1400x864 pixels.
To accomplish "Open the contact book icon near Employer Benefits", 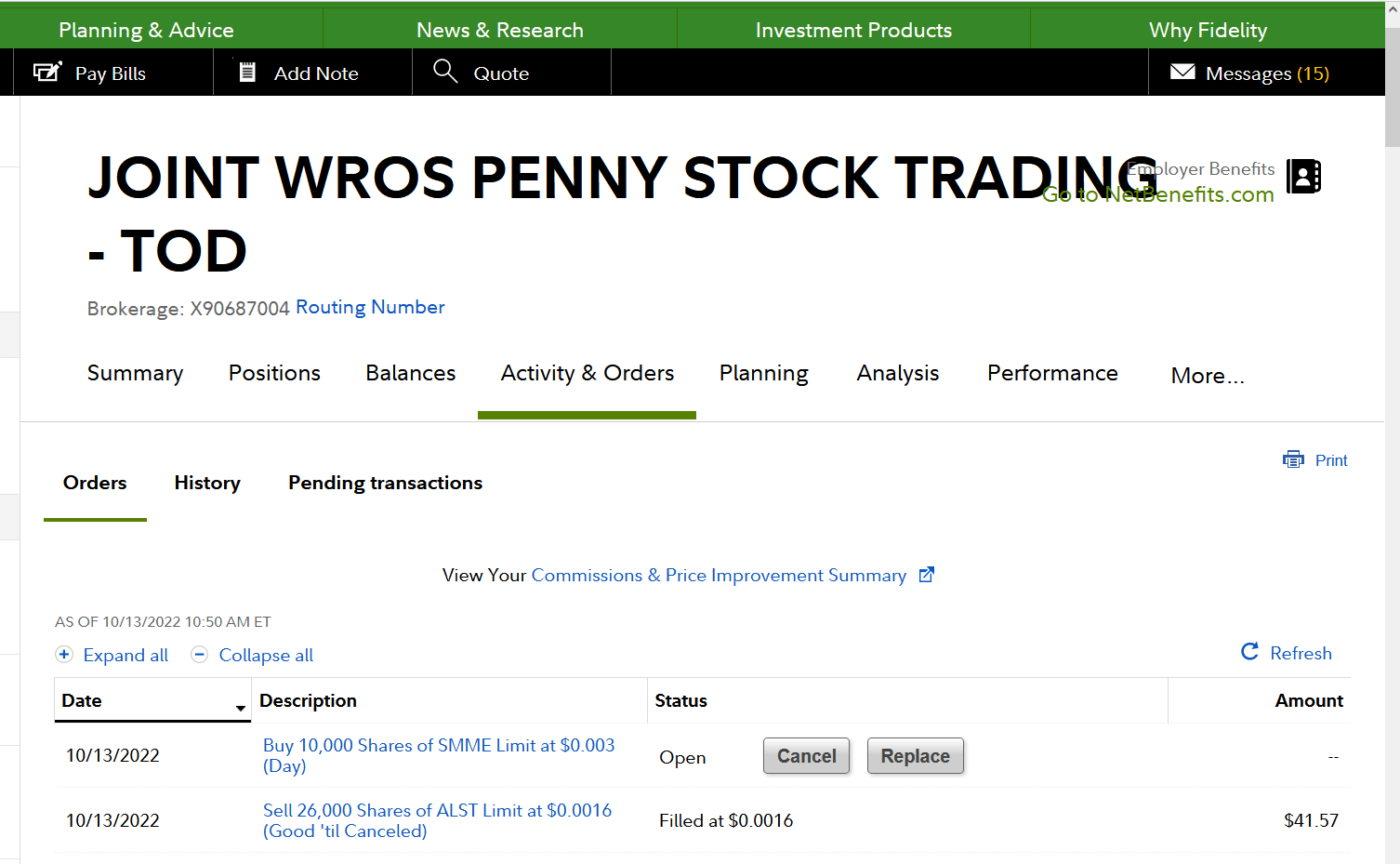I will [1303, 176].
